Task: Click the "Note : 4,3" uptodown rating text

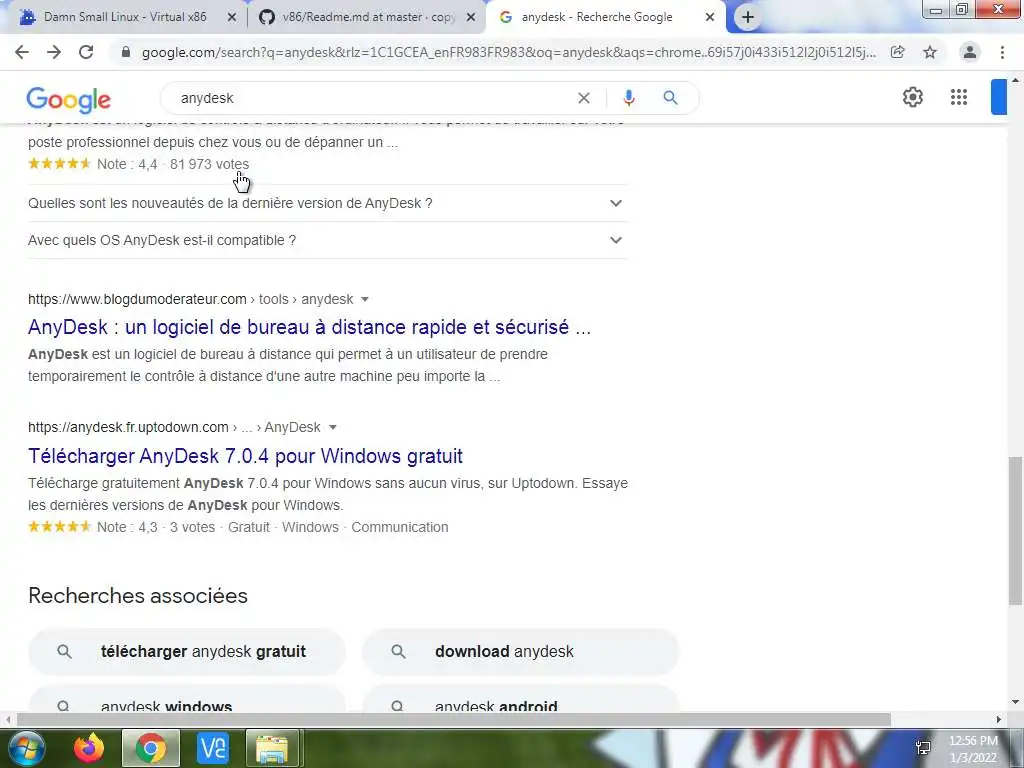Action: [x=127, y=527]
